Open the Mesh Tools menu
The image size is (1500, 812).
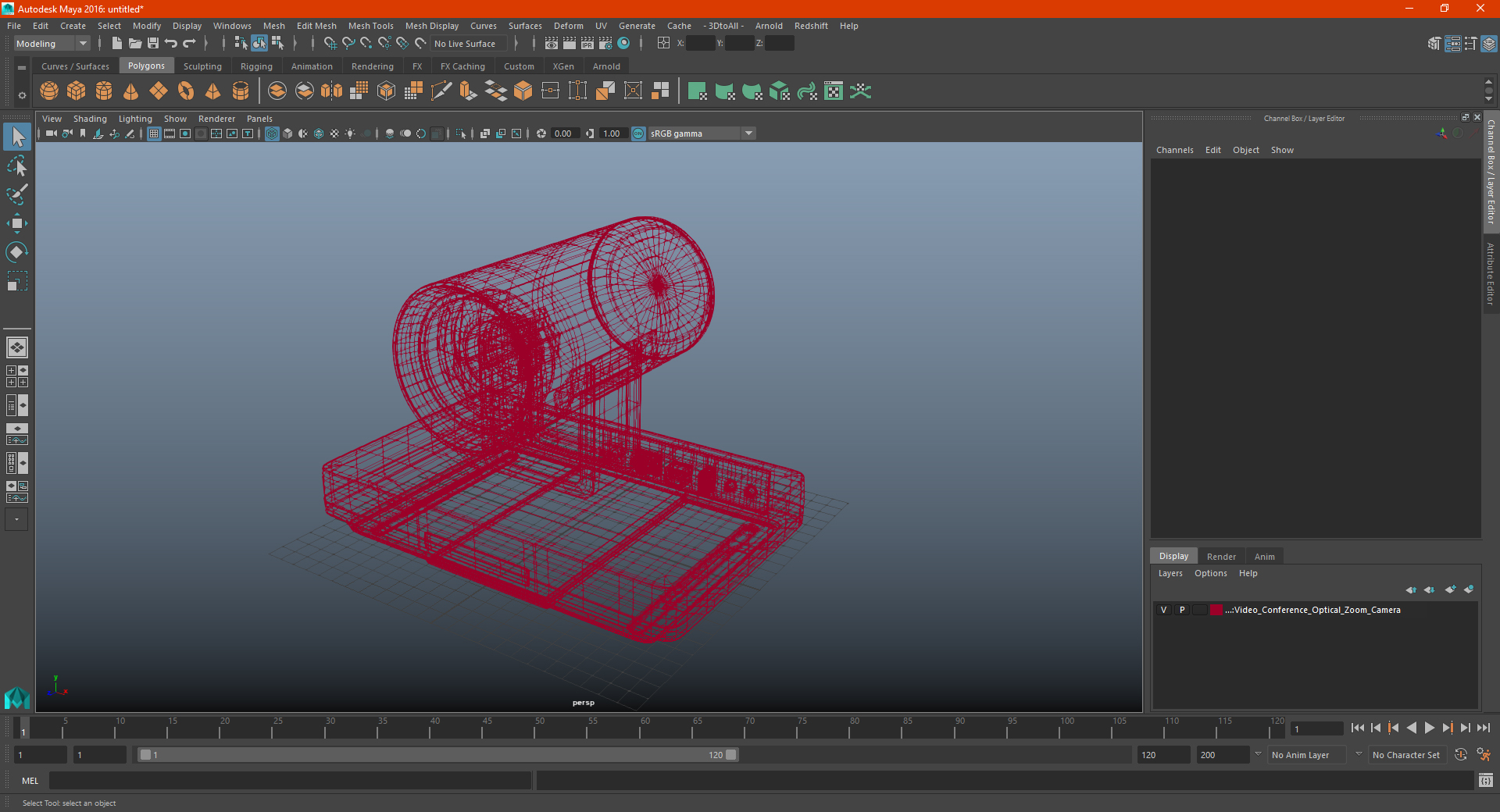click(370, 26)
